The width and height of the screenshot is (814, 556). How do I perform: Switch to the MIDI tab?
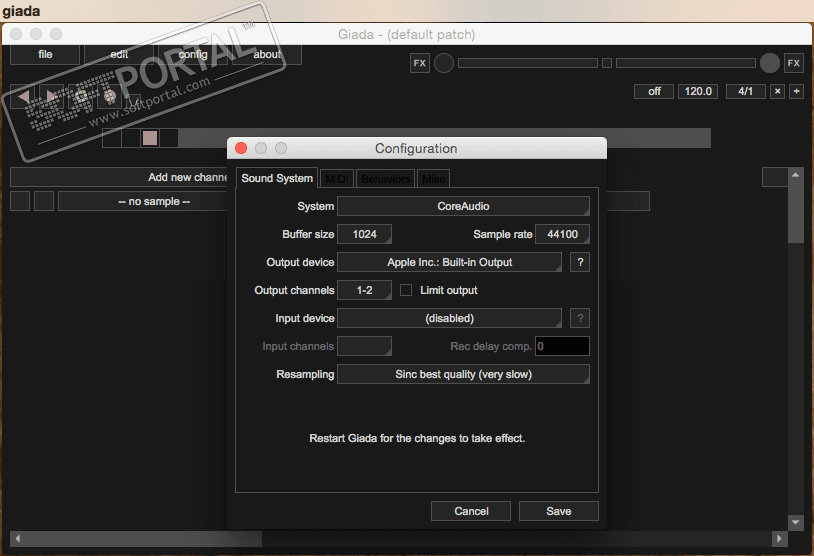[x=336, y=179]
